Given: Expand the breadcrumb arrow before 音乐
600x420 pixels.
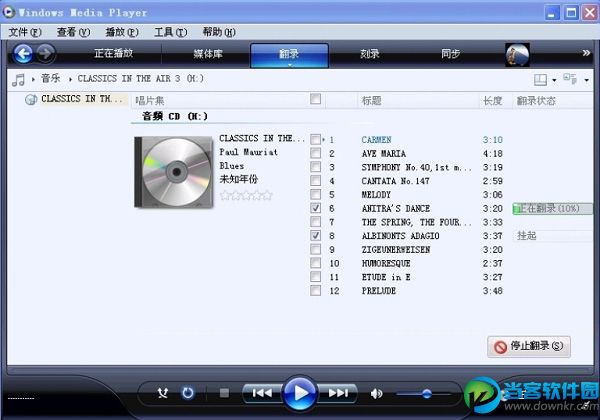Looking at the screenshot, I should 33,80.
